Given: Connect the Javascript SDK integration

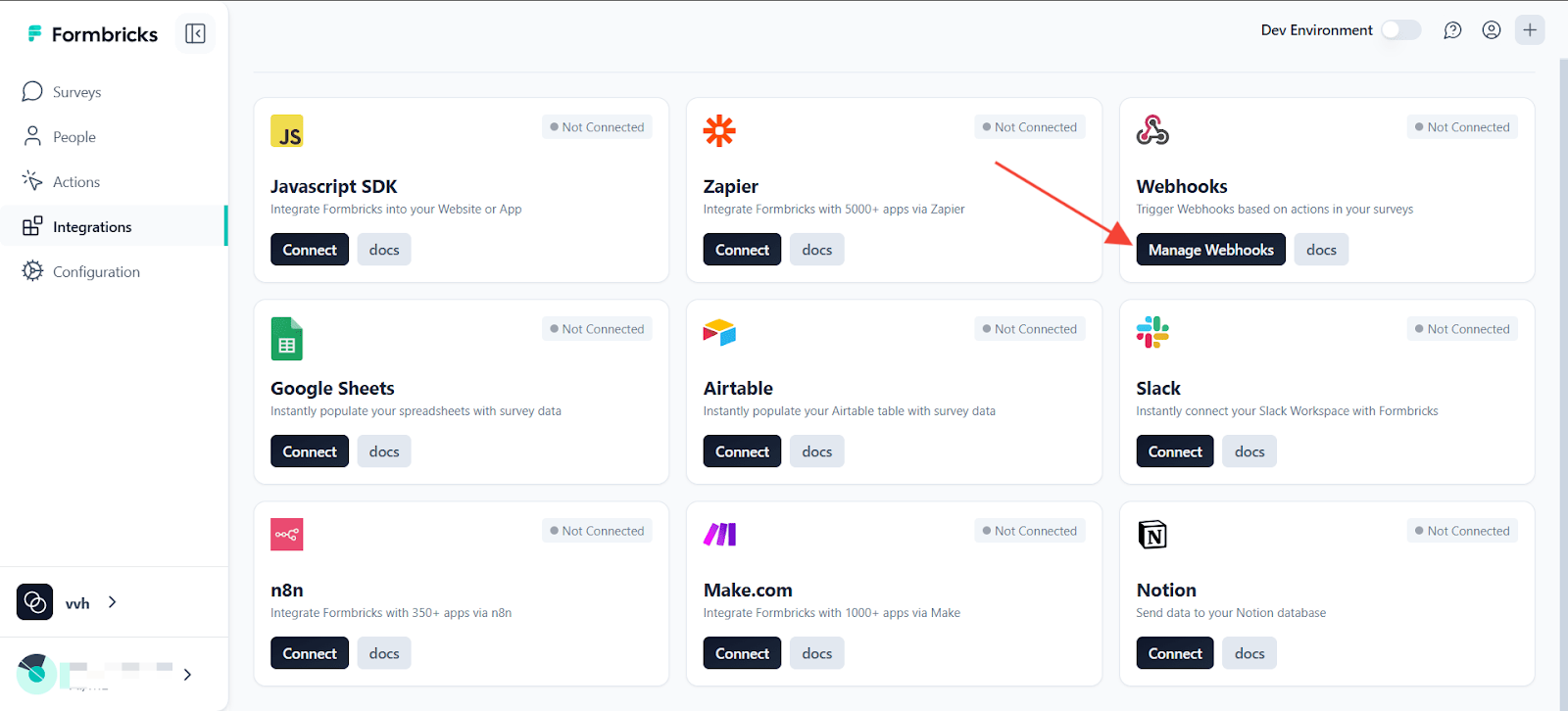Looking at the screenshot, I should click(x=310, y=250).
